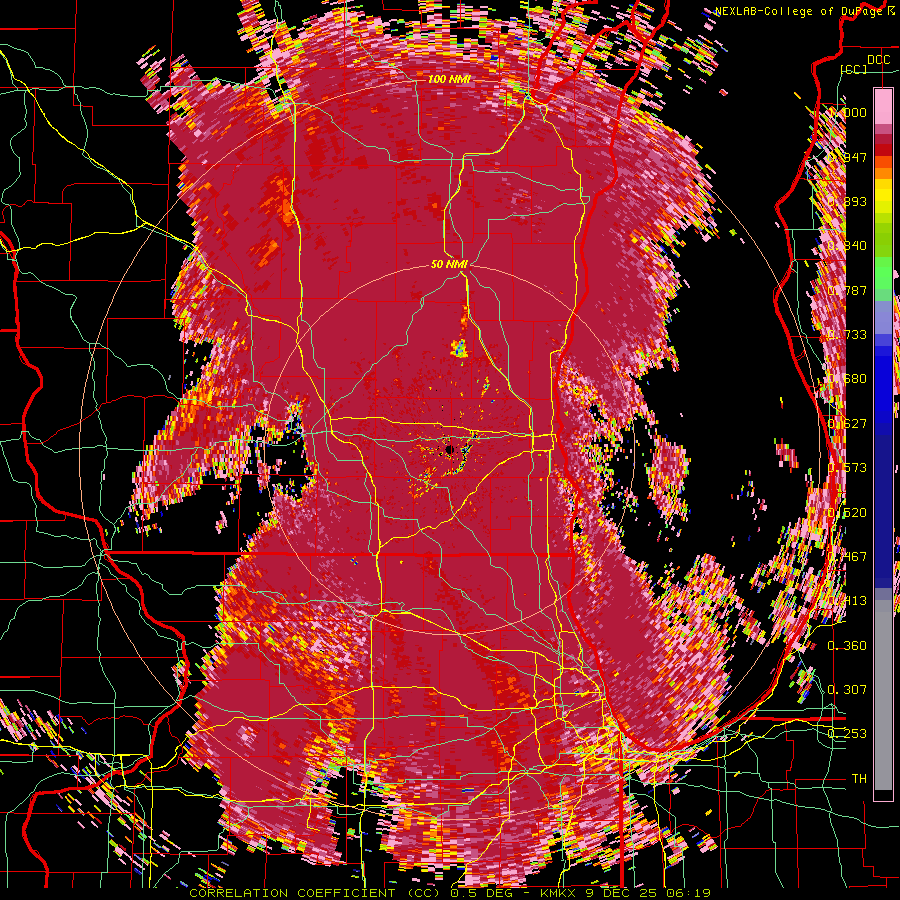Click the 0.520 scale value
Viewport: 900px width, 900px height.
[x=847, y=513]
